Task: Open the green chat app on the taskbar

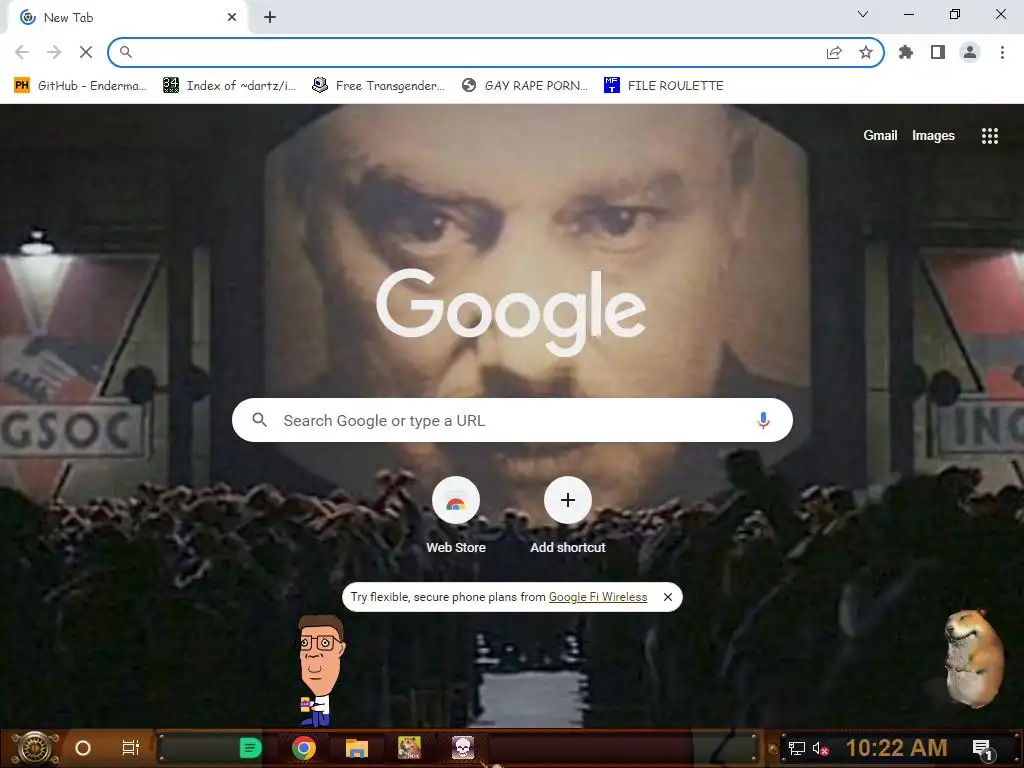Action: coord(250,748)
